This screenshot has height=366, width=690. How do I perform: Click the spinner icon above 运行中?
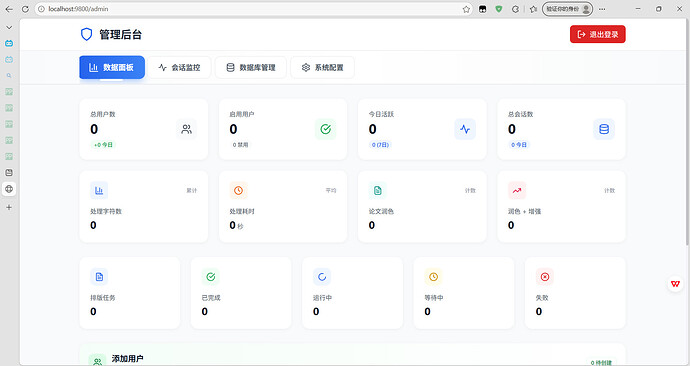click(x=322, y=277)
